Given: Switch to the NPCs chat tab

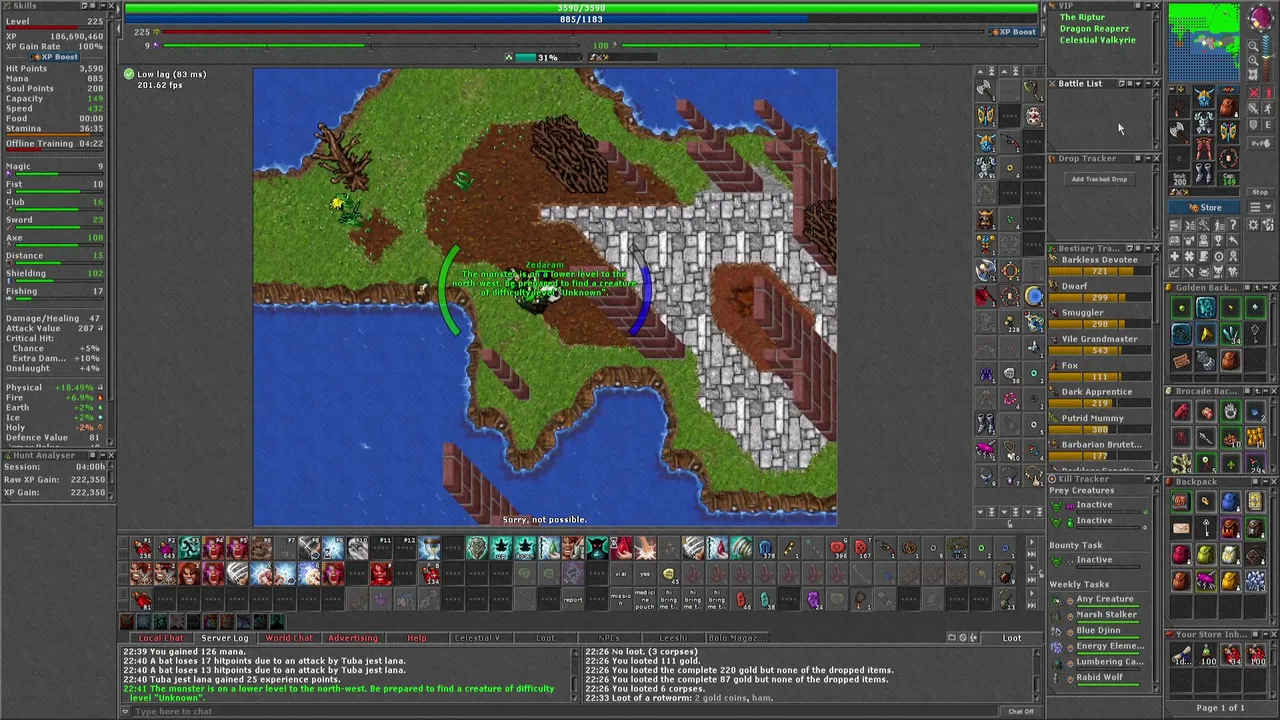Looking at the screenshot, I should tap(609, 638).
